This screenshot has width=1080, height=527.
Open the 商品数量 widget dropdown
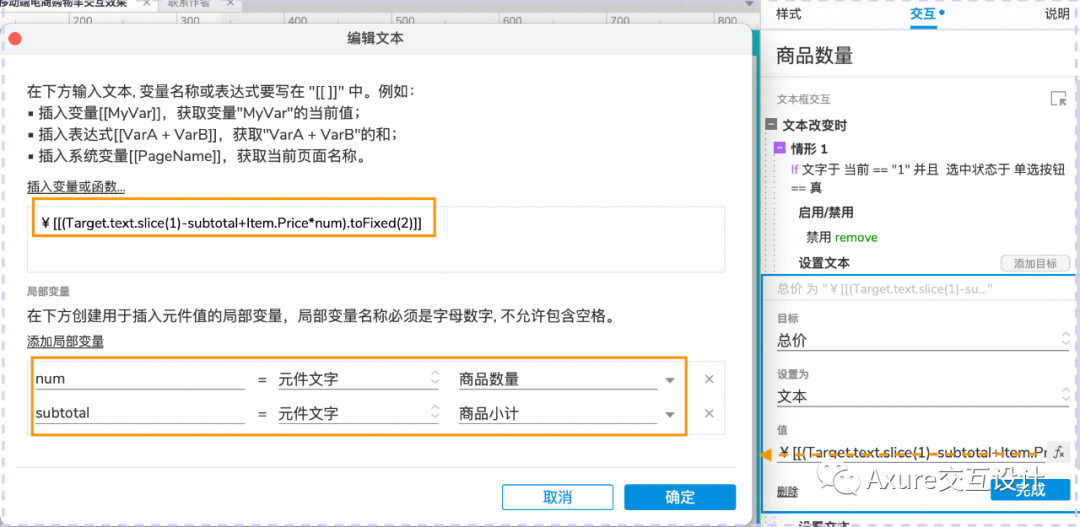566,379
